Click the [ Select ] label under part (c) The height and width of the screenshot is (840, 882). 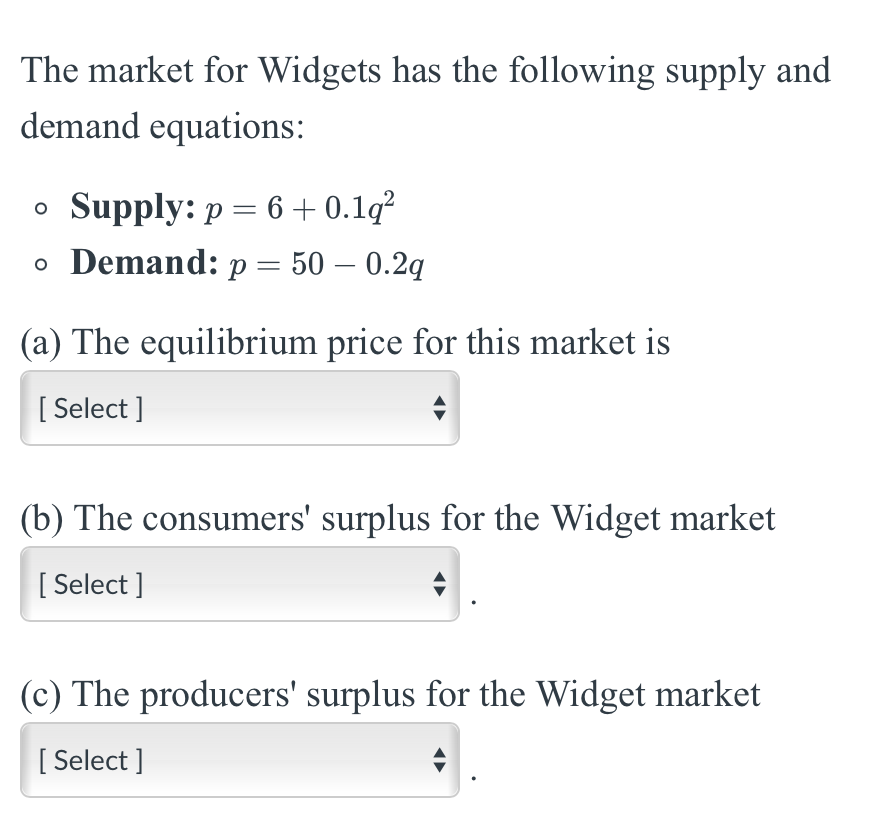90,759
